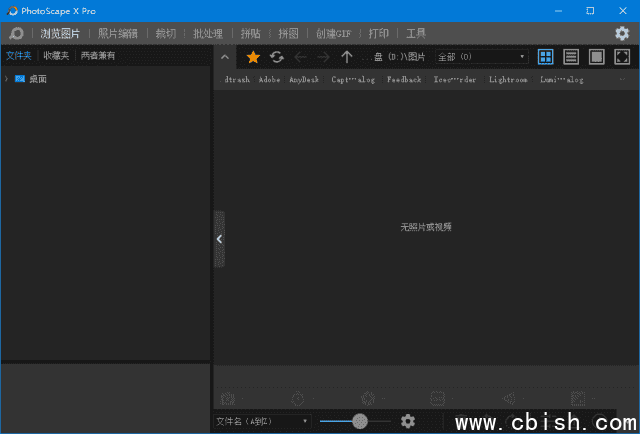
Task: Click the PhotoScape home logo icon
Action: coord(16,33)
